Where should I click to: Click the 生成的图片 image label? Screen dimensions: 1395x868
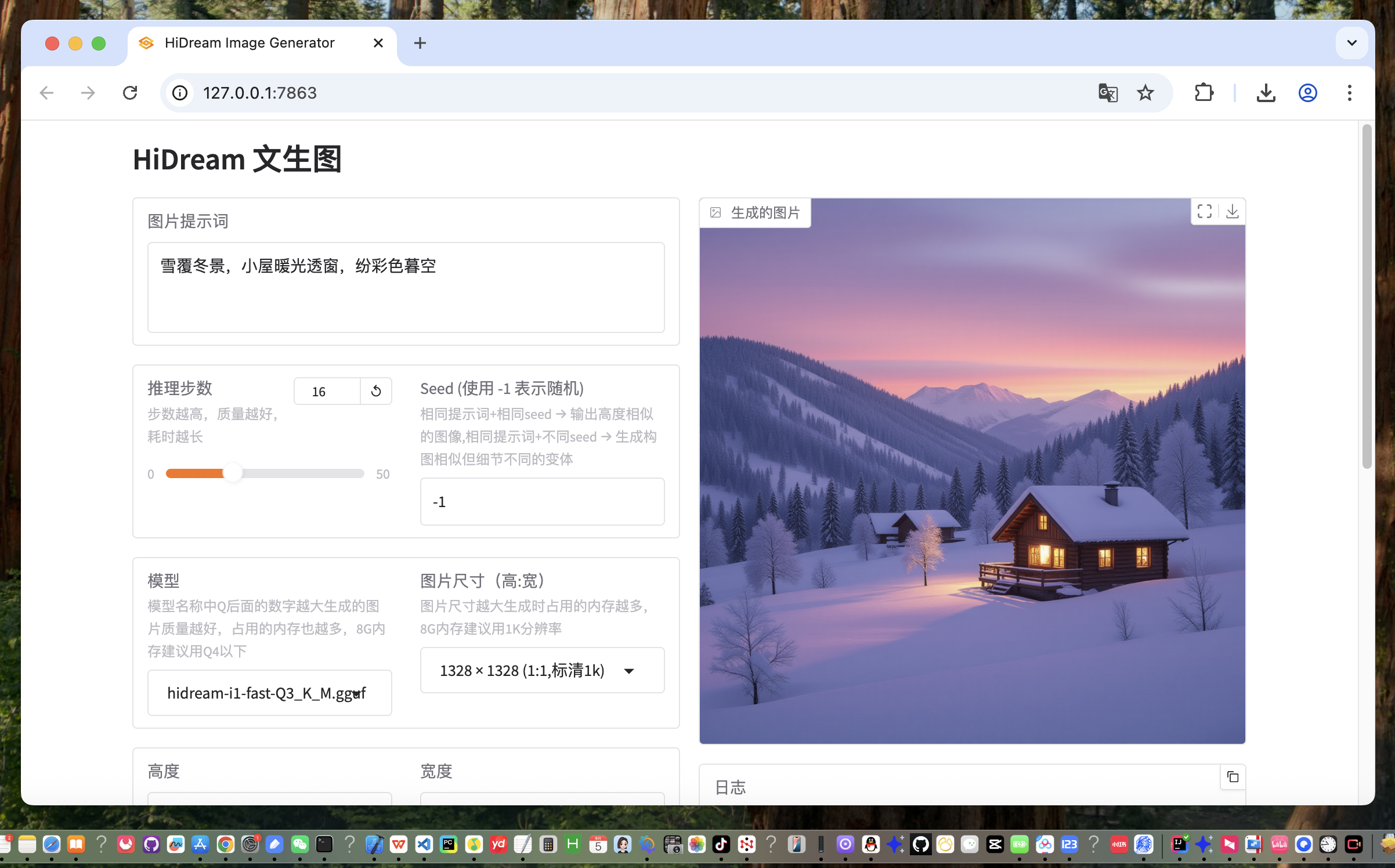click(755, 212)
